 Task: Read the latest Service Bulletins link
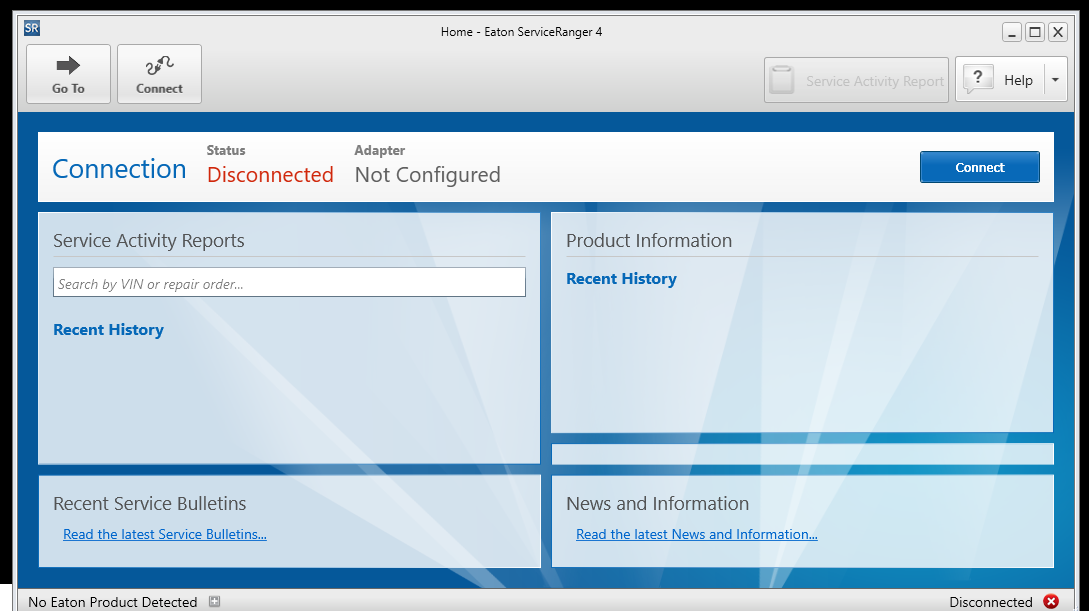(x=165, y=534)
